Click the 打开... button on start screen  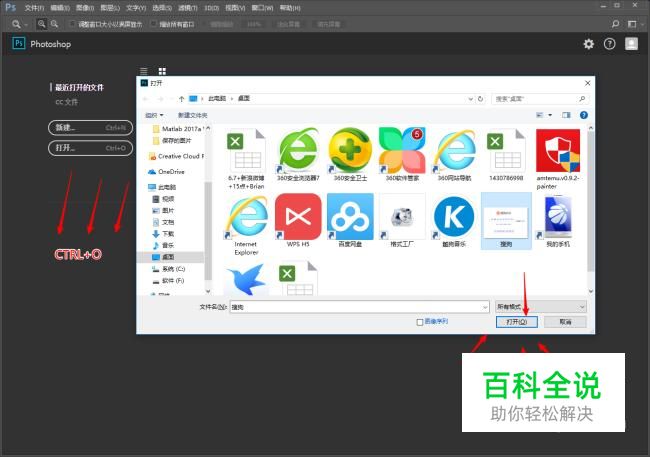(90, 148)
